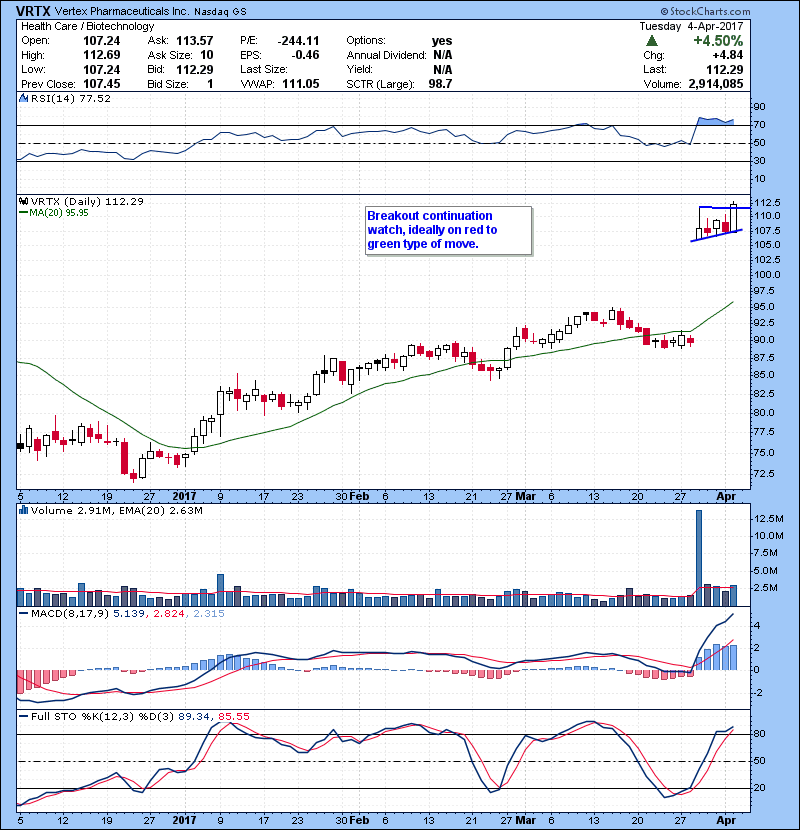Click the Last Size label
This screenshot has width=800, height=830.
(x=264, y=69)
